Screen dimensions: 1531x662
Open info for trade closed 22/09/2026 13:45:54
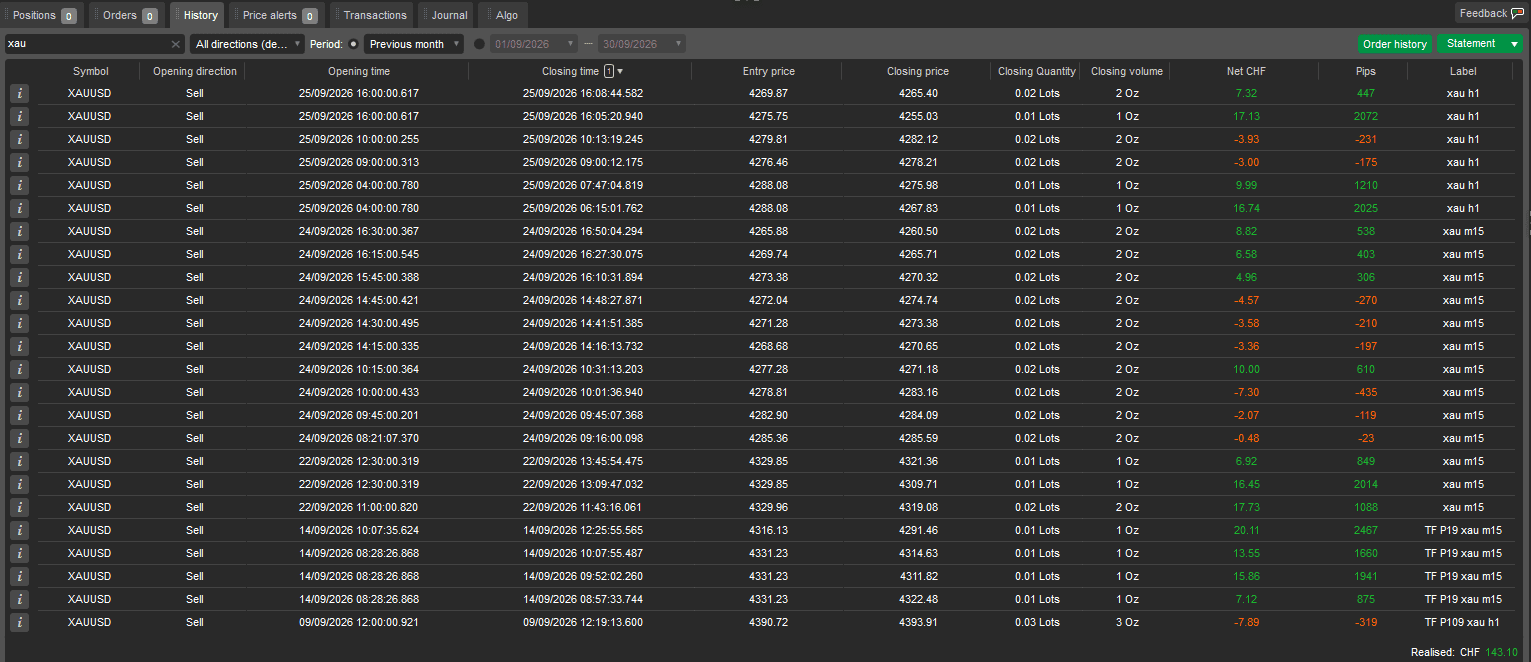[x=19, y=461]
